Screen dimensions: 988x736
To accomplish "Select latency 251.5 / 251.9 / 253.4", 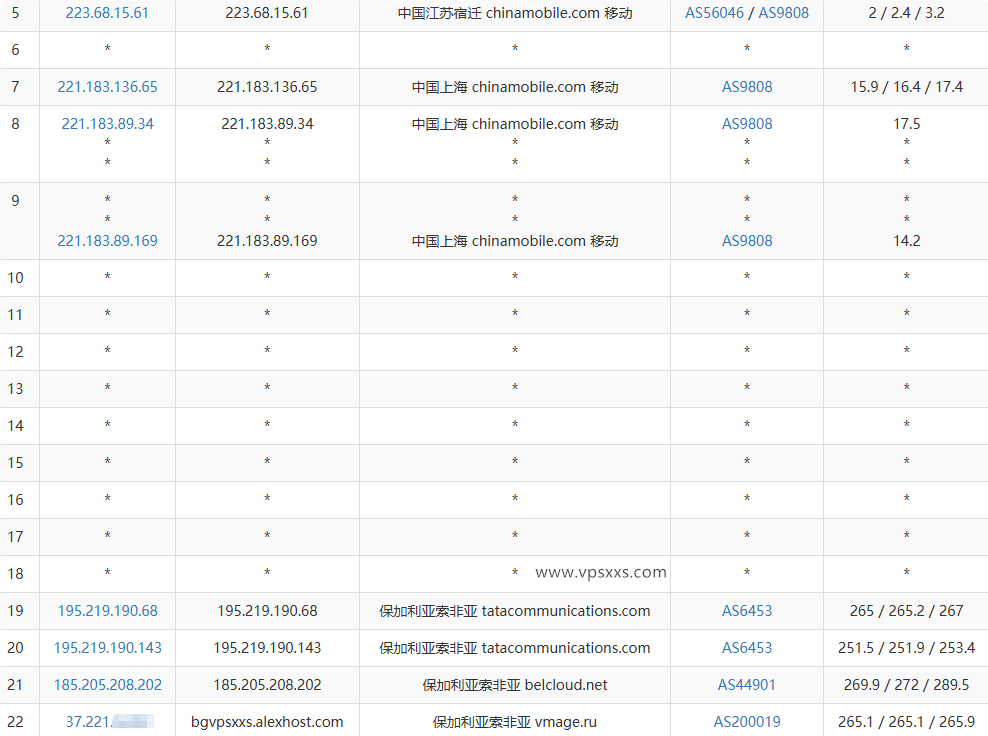I will [x=906, y=648].
